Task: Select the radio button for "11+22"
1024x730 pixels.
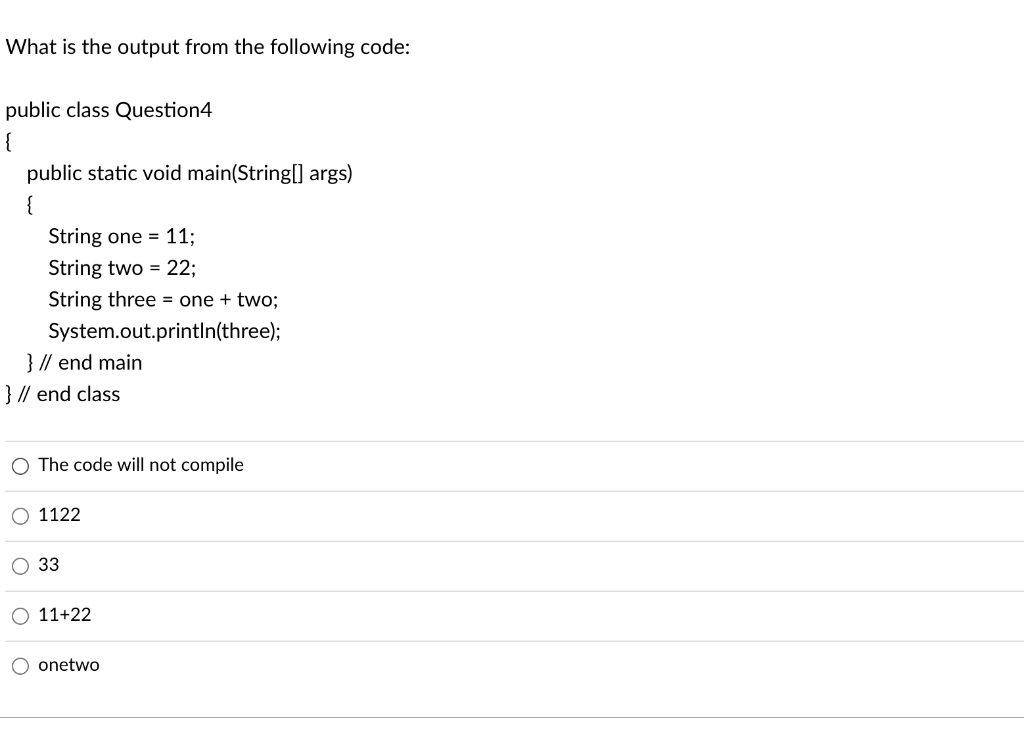Action: click(20, 615)
